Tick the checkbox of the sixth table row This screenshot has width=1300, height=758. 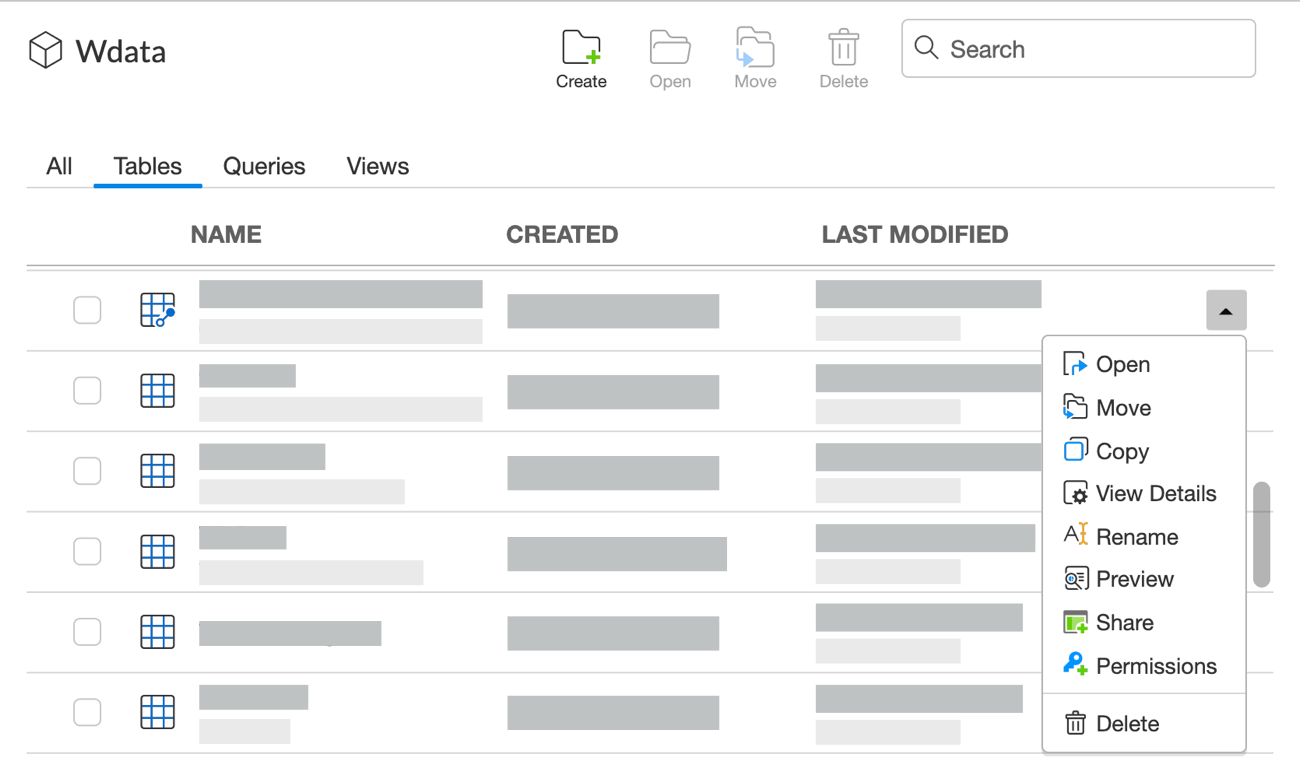(87, 712)
